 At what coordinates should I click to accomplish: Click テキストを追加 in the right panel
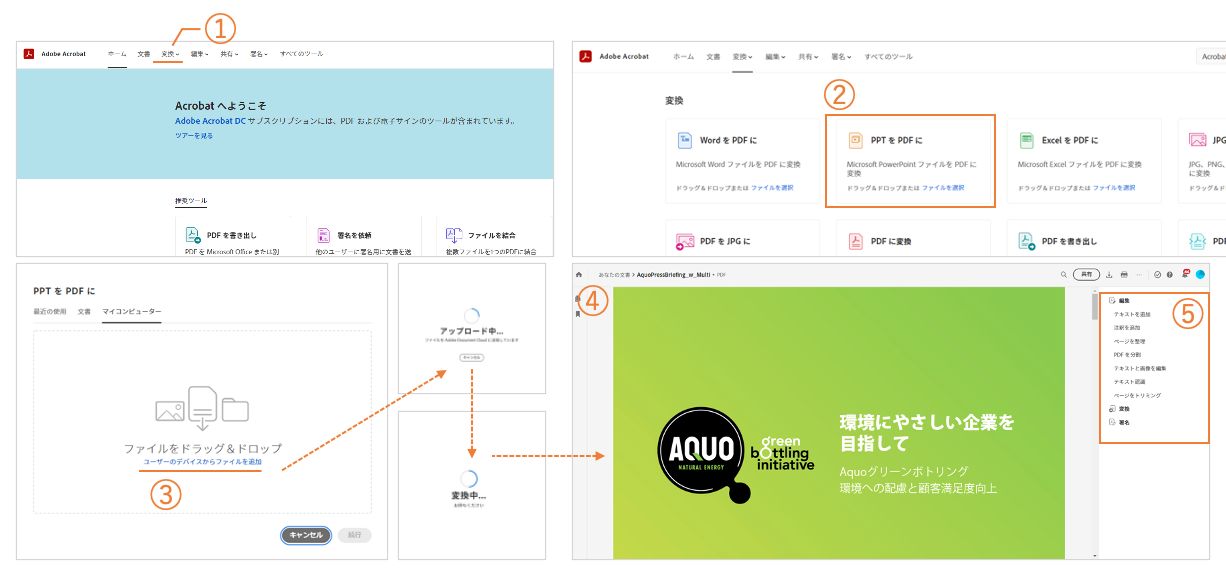[1132, 314]
